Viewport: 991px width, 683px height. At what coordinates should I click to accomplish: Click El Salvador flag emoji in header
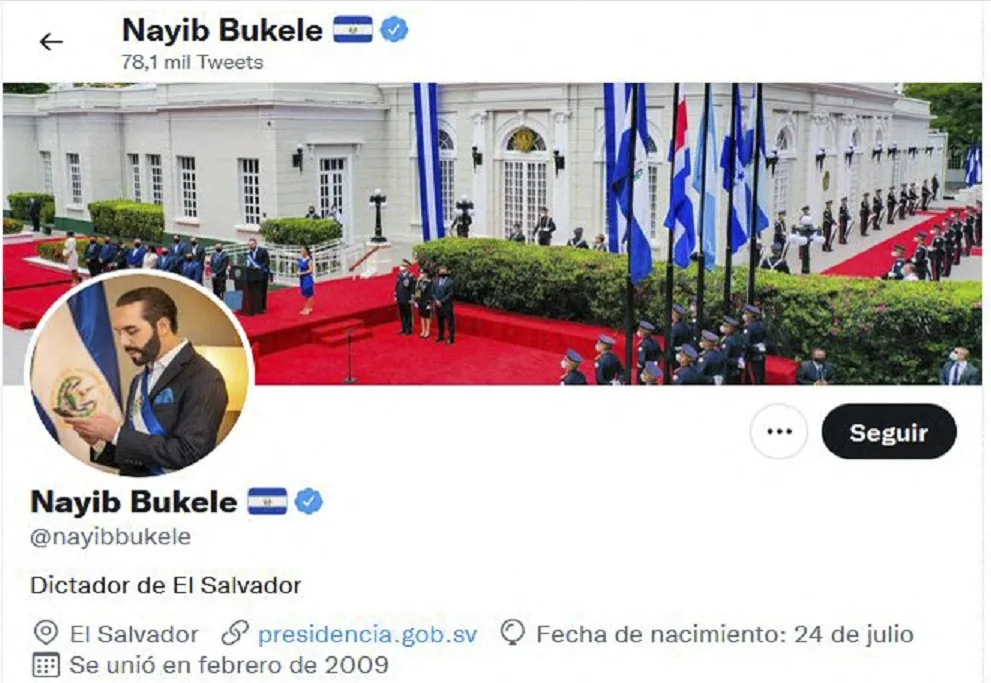353,30
